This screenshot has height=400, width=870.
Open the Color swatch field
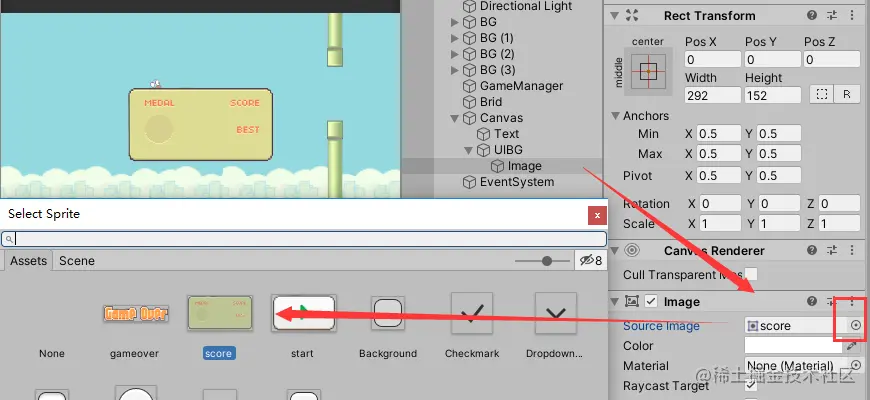(793, 346)
